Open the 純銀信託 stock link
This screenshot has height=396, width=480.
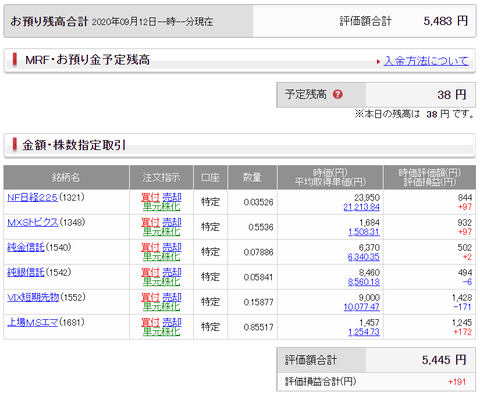[x=26, y=272]
